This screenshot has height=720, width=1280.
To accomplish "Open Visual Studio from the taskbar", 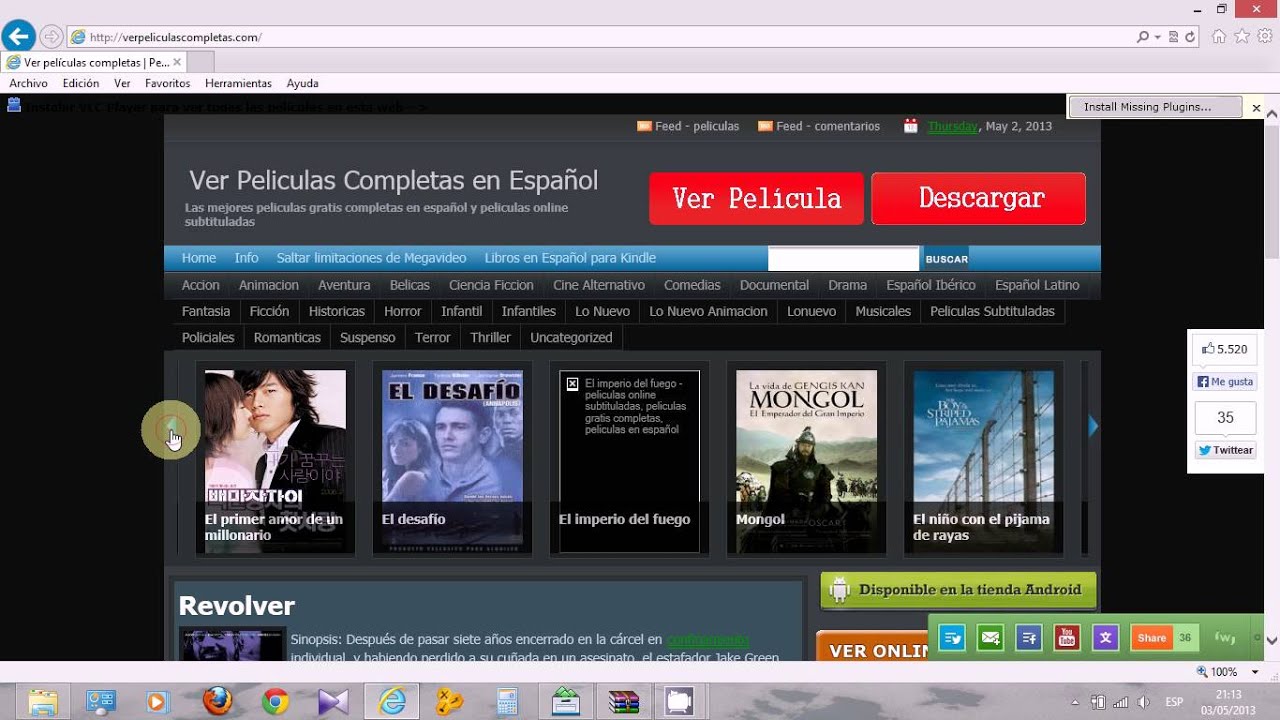I will pyautogui.click(x=333, y=702).
